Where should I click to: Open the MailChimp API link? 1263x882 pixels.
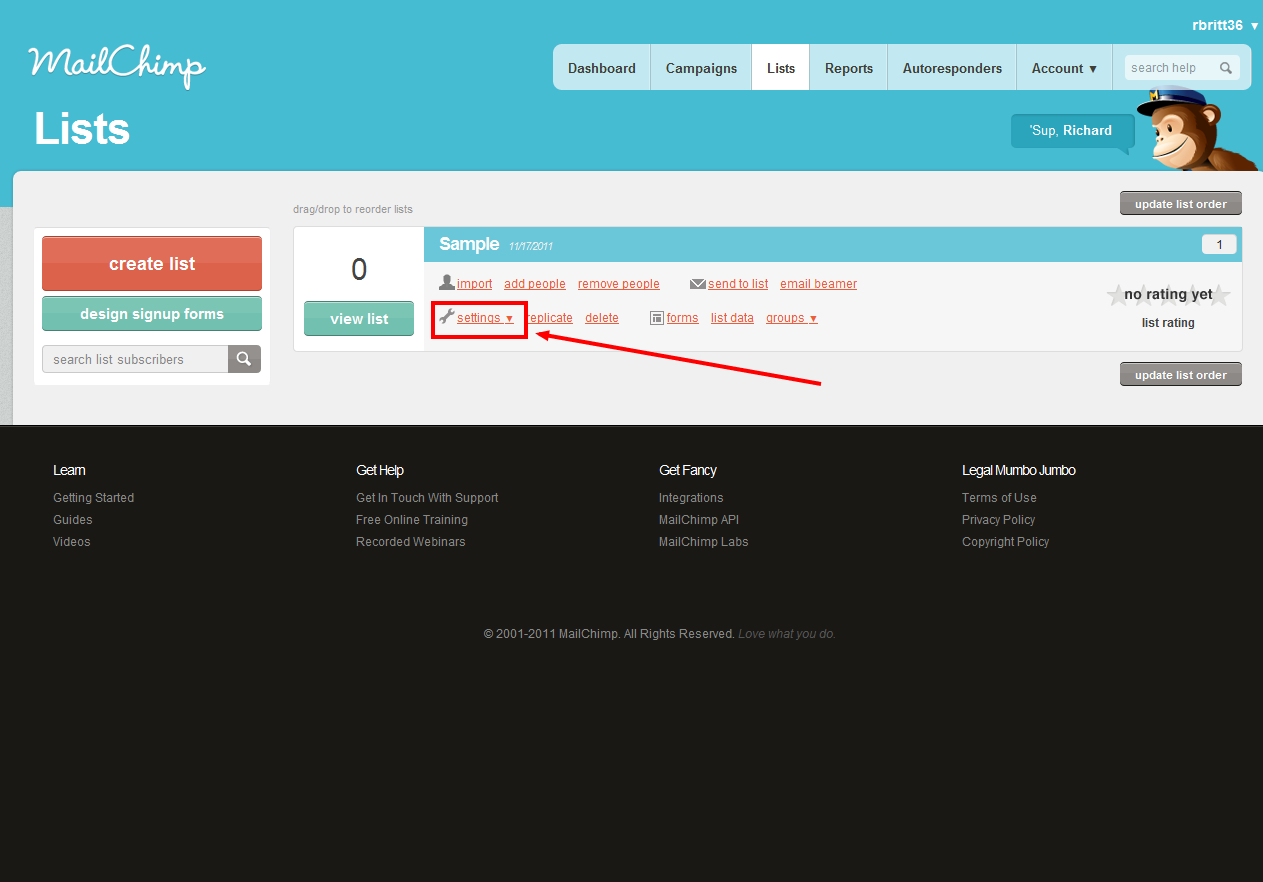[699, 520]
